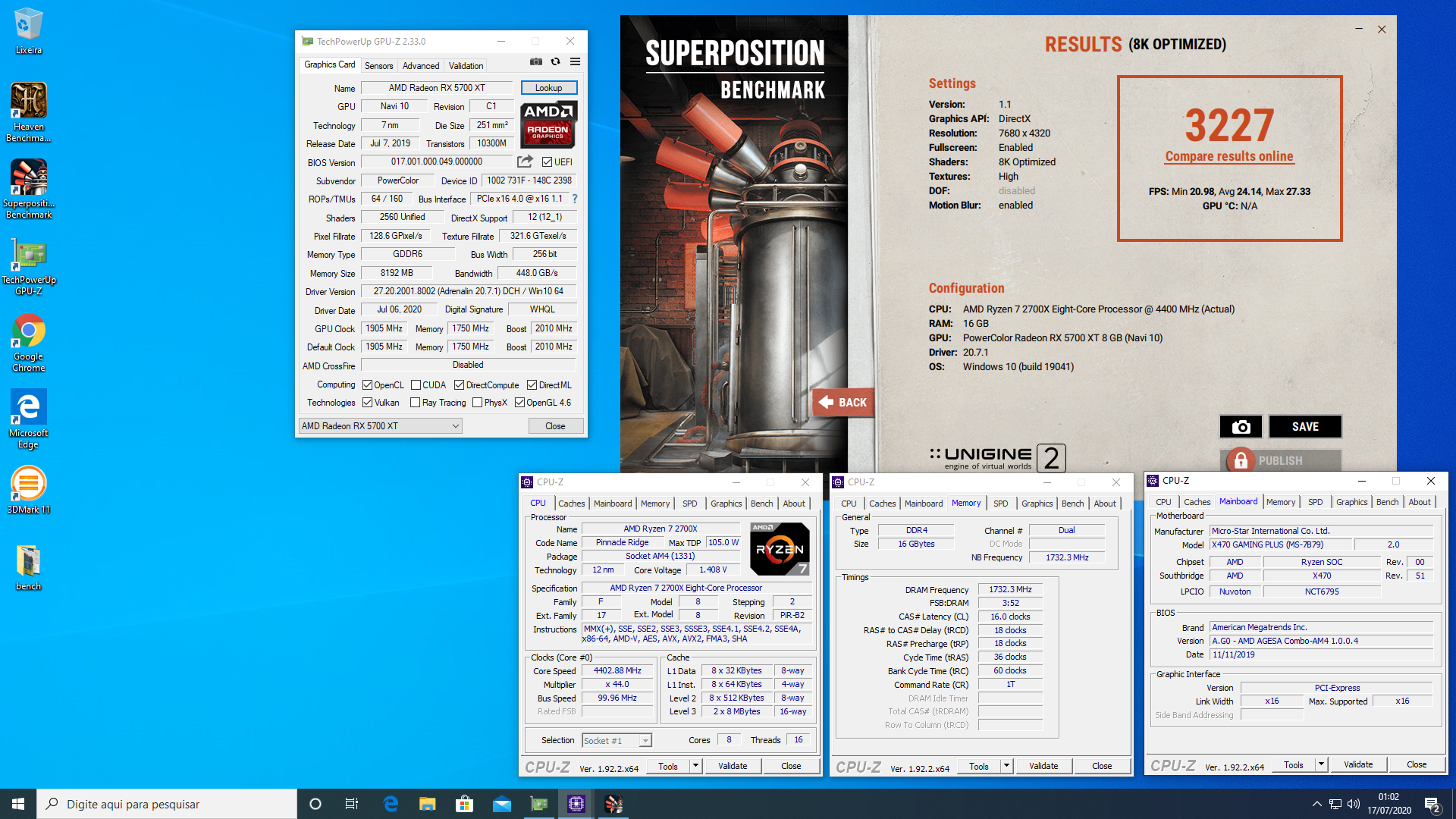
Task: Click the BIOS export share icon
Action: (x=525, y=162)
